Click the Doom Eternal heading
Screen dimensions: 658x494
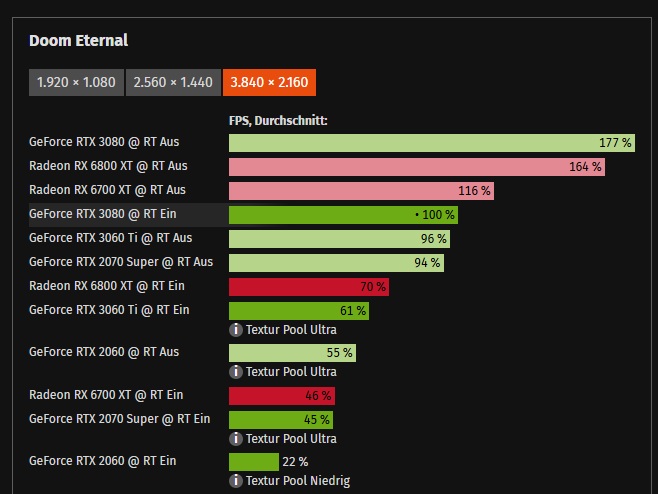click(x=78, y=41)
